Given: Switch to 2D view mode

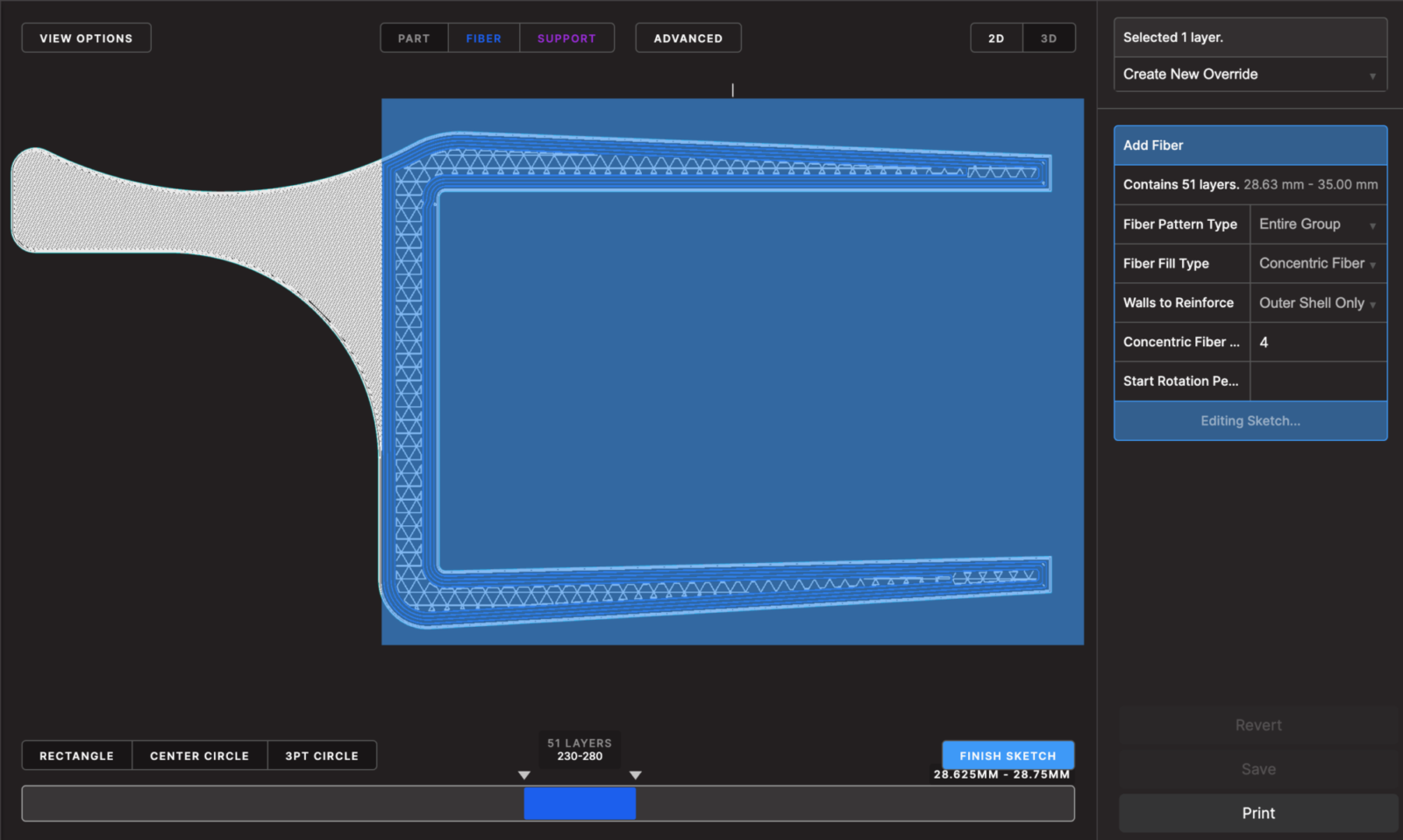Looking at the screenshot, I should 995,38.
